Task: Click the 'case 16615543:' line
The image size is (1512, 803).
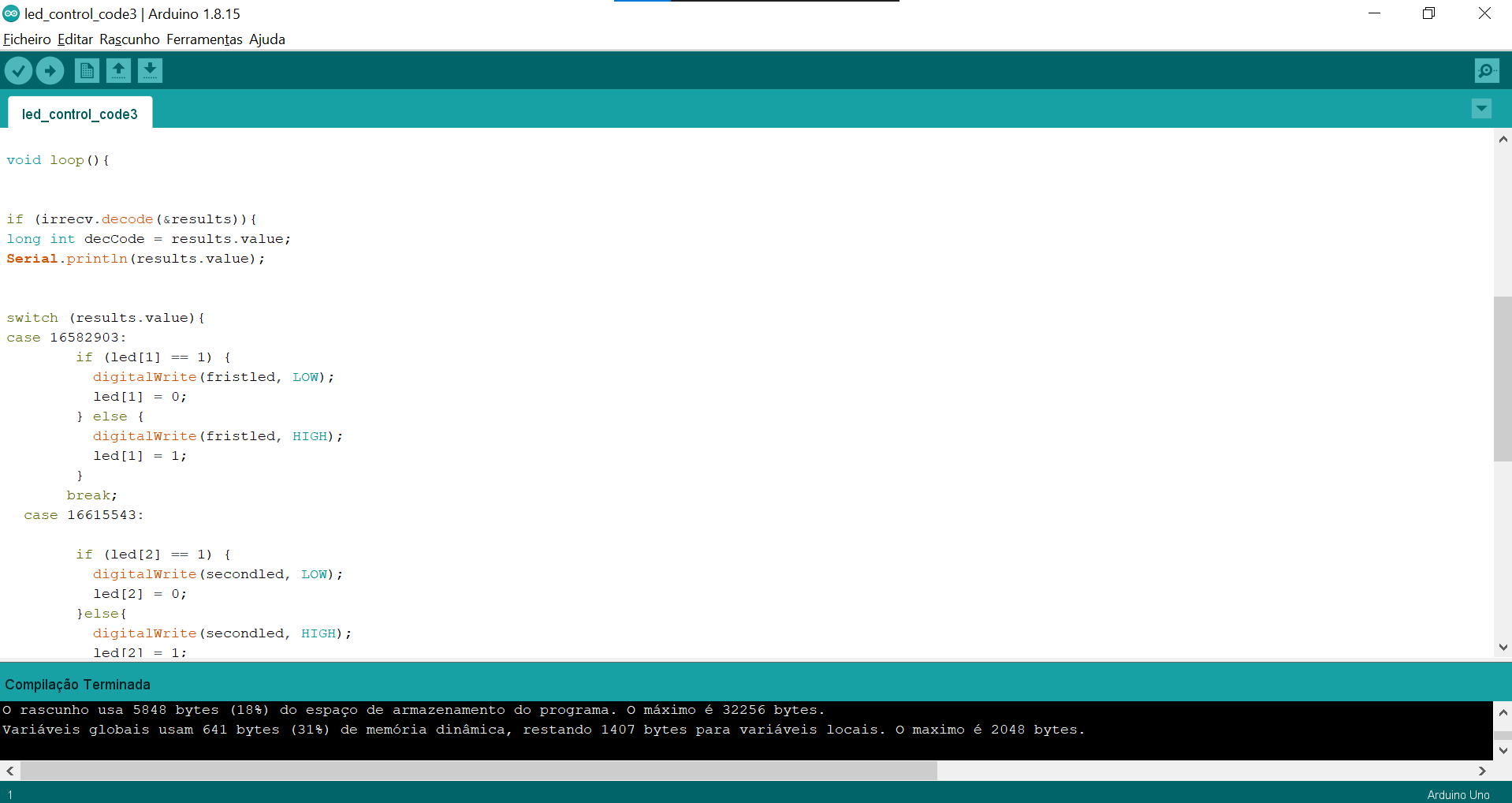Action: click(x=84, y=515)
